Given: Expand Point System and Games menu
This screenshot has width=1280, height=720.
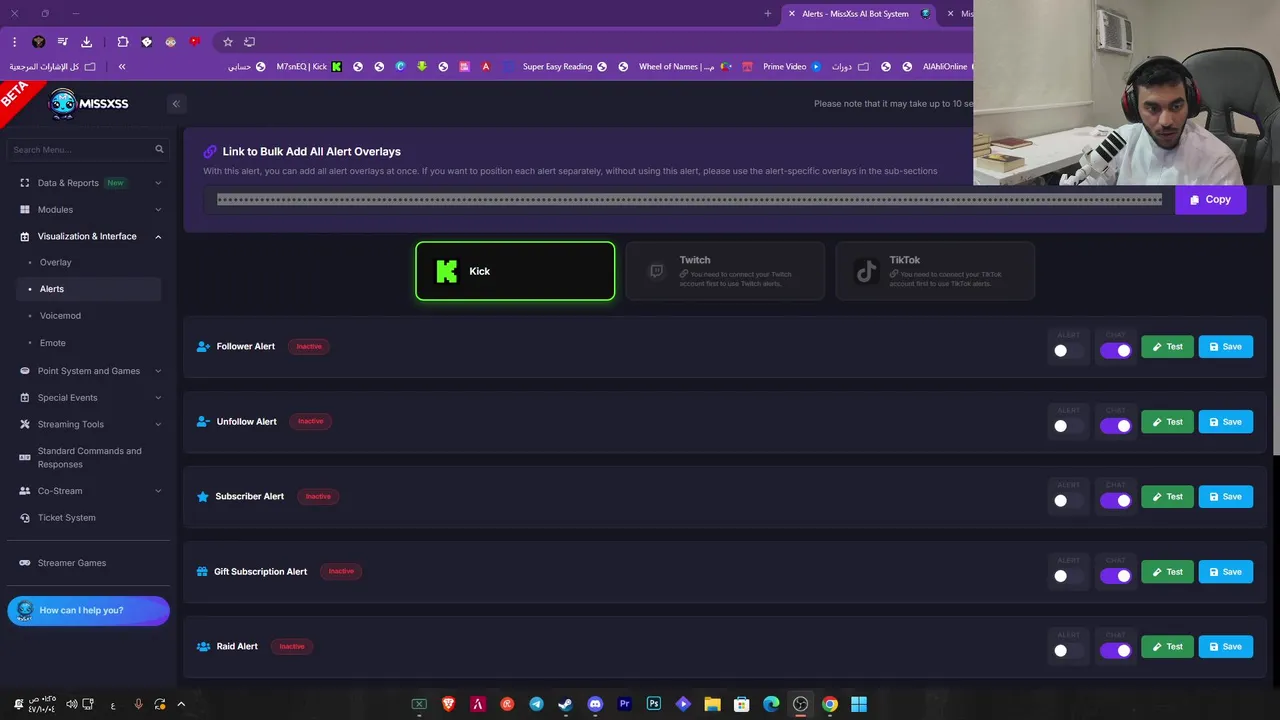Looking at the screenshot, I should click(89, 371).
